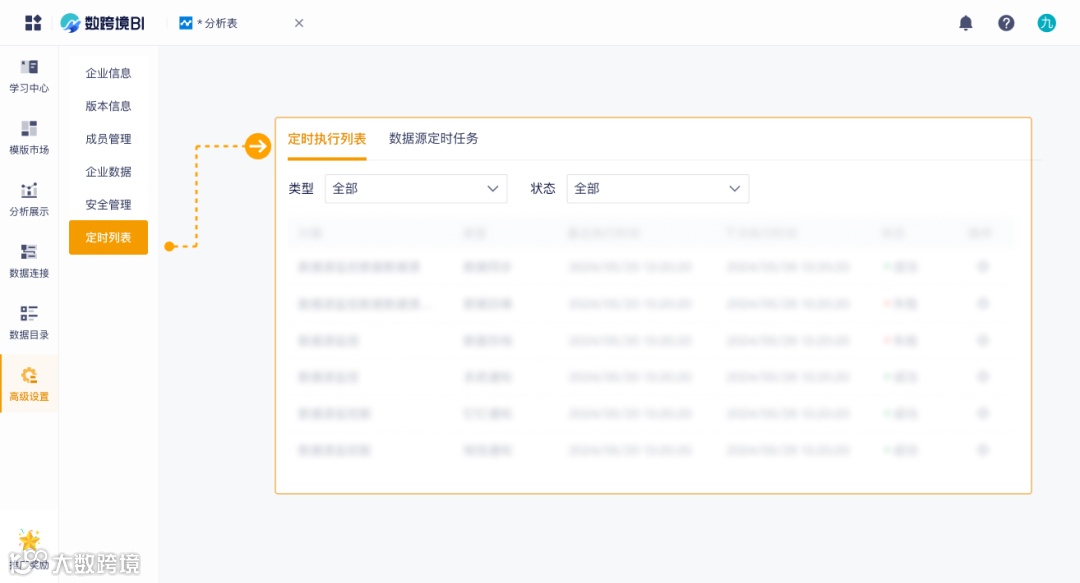The image size is (1080, 583).
Task: Open 高级设置 in sidebar
Action: click(x=29, y=385)
